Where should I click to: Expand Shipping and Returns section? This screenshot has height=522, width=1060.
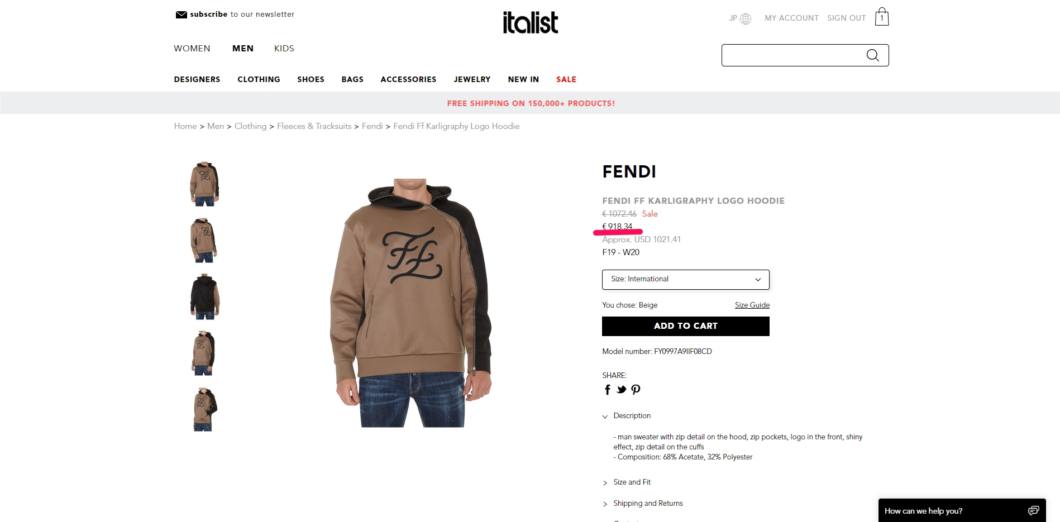[x=642, y=503]
